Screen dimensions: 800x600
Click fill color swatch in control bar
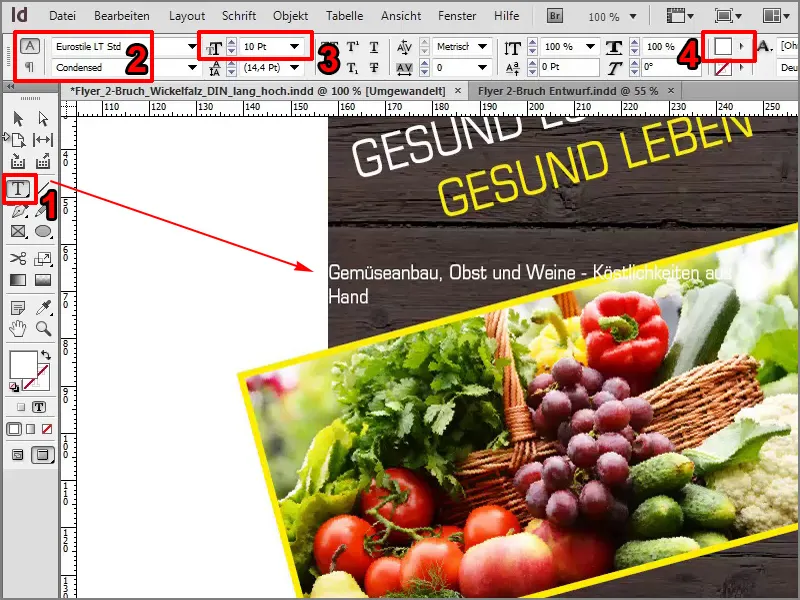pyautogui.click(x=722, y=46)
